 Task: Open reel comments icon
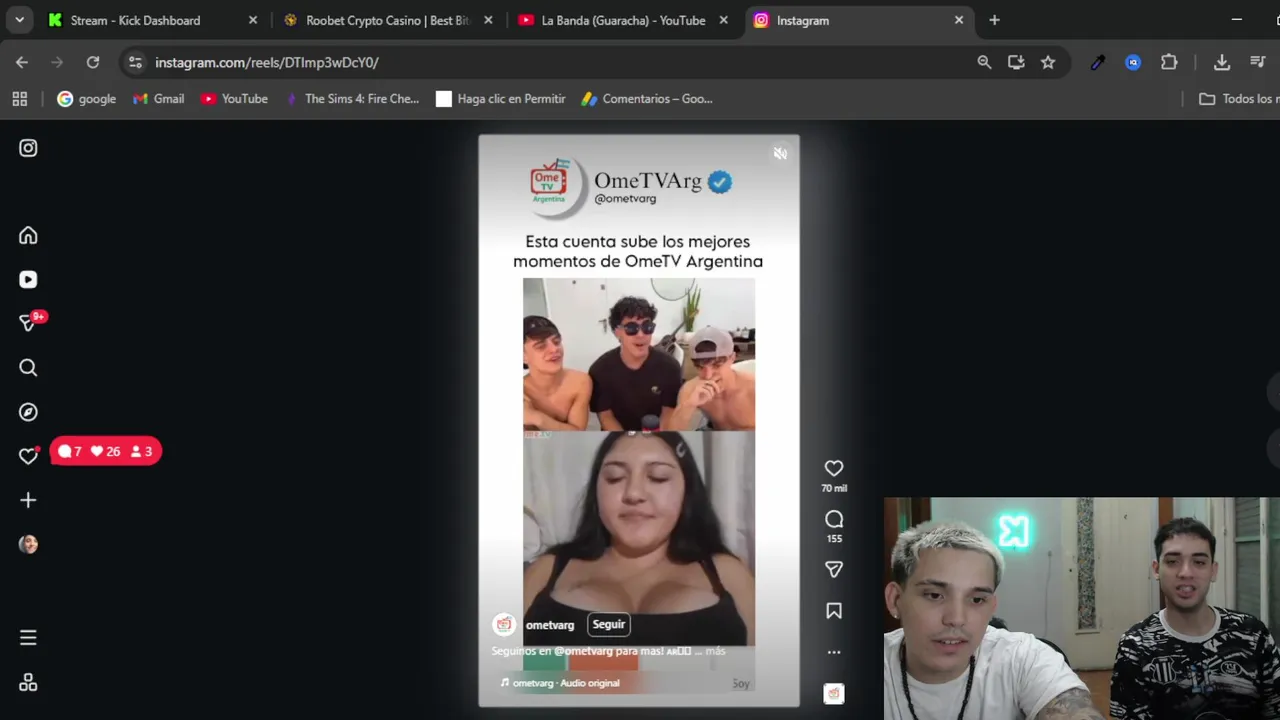click(834, 519)
